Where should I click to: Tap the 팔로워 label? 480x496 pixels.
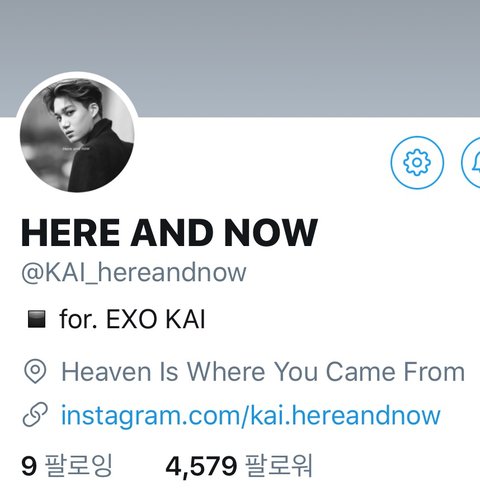279,466
